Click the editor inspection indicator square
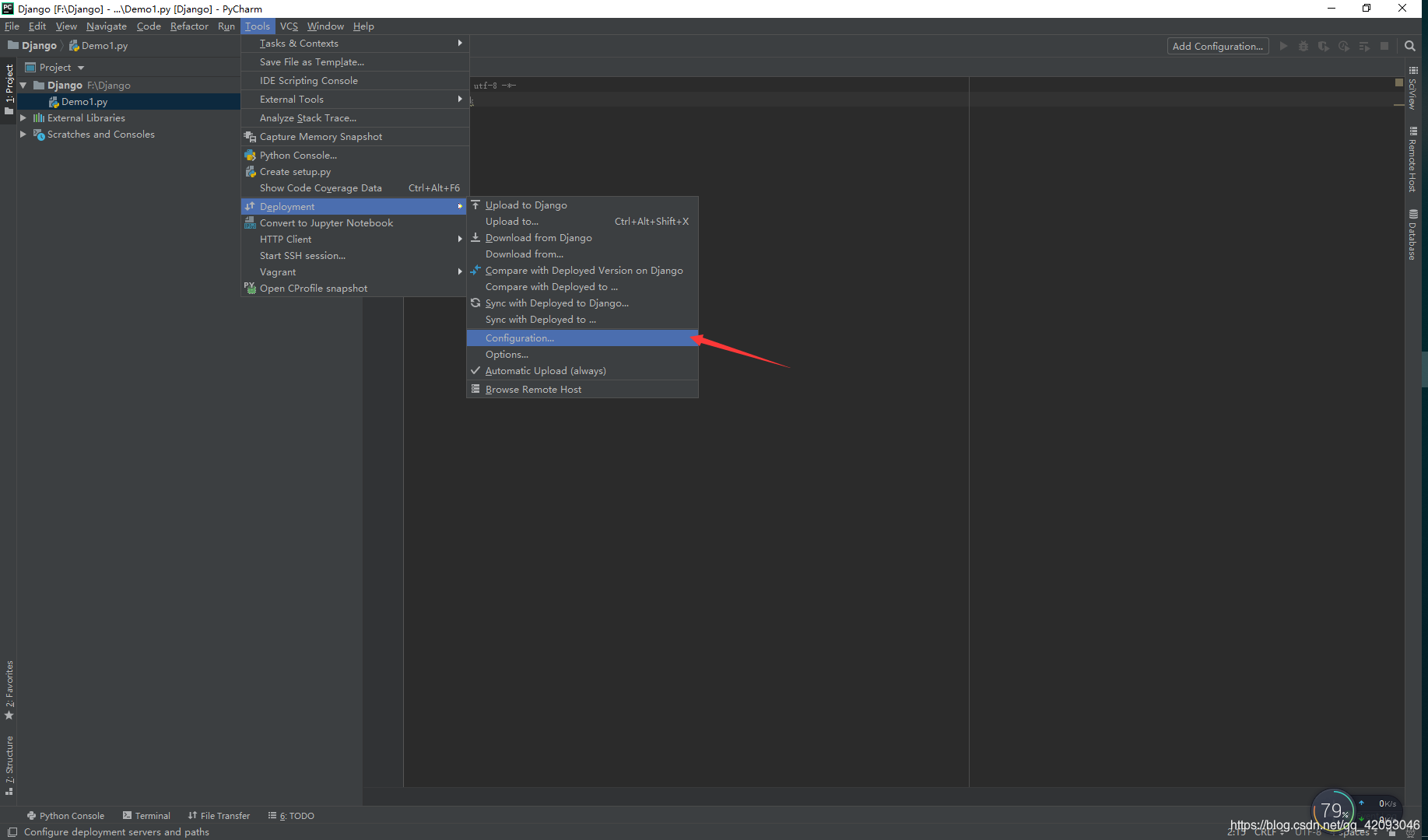Image resolution: width=1428 pixels, height=840 pixels. click(1398, 82)
